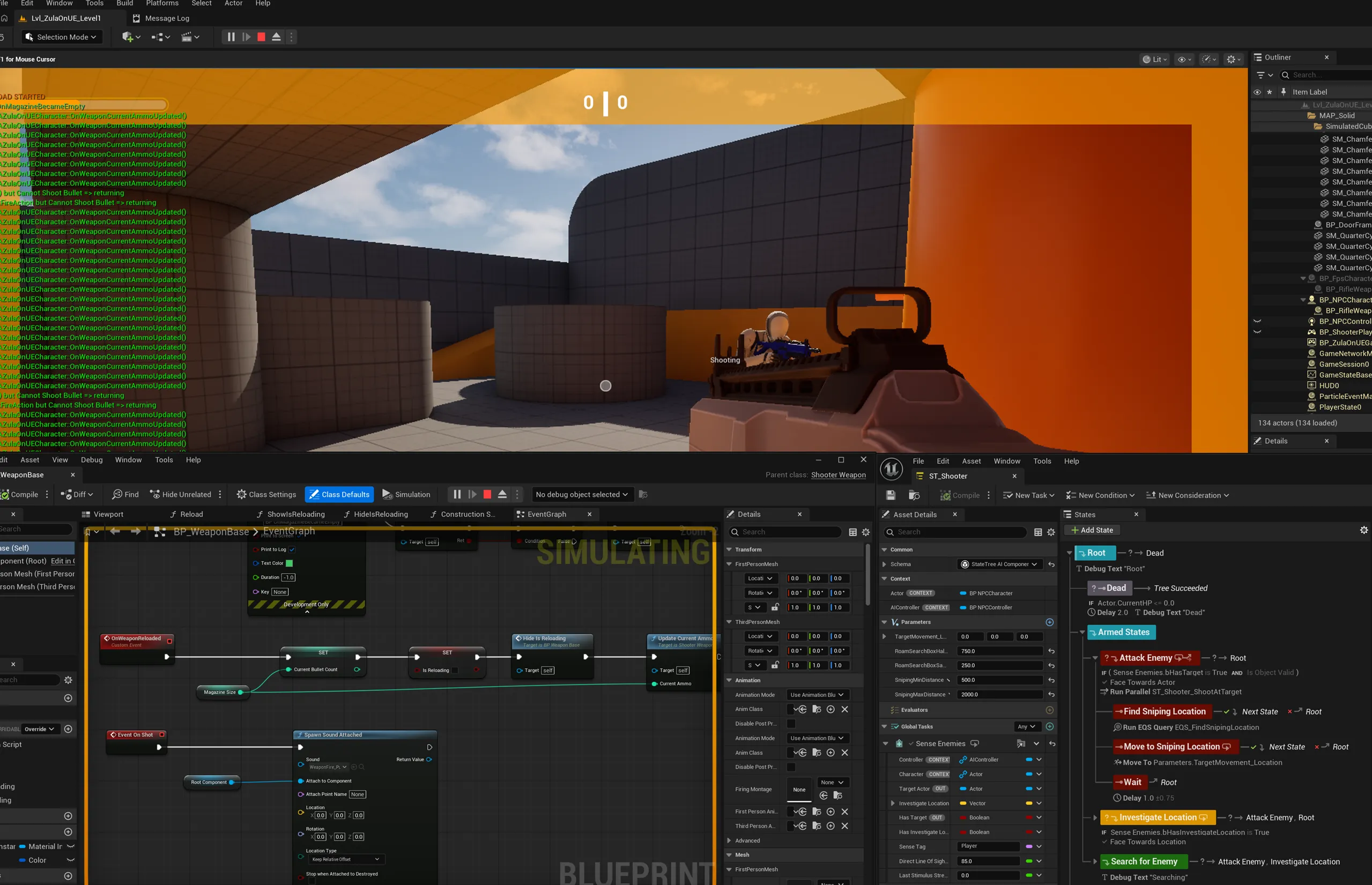Screen dimensions: 1372x885
Task: Select Class Defaults button
Action: pos(339,494)
